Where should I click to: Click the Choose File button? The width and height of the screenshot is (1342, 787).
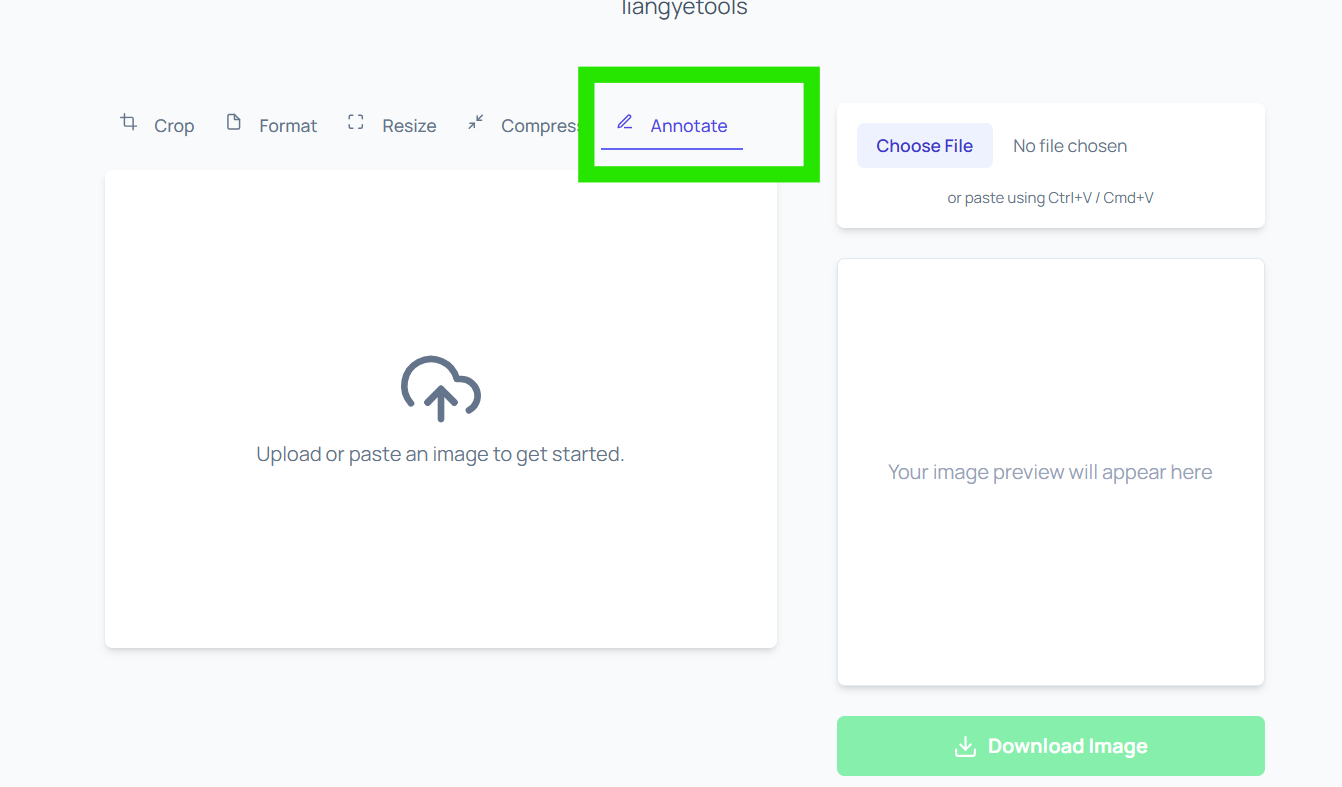point(924,145)
